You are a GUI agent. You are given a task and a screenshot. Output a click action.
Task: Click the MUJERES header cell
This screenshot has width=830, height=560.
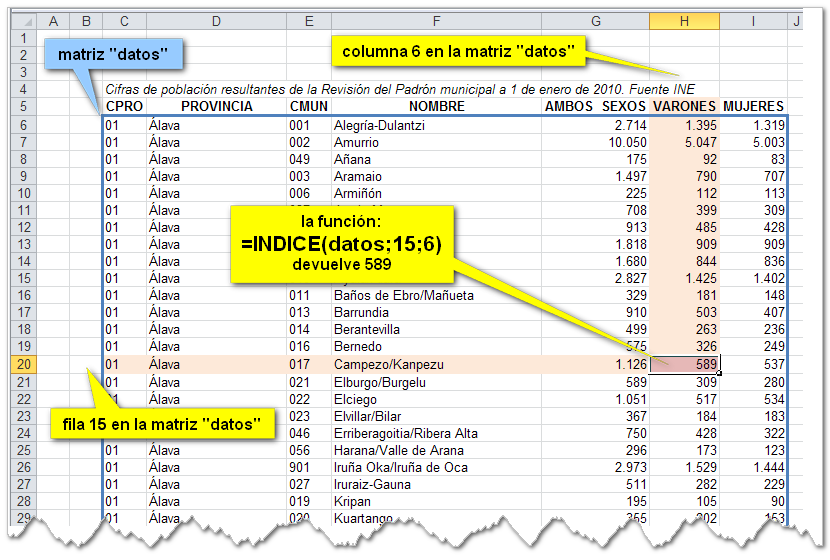click(x=753, y=107)
